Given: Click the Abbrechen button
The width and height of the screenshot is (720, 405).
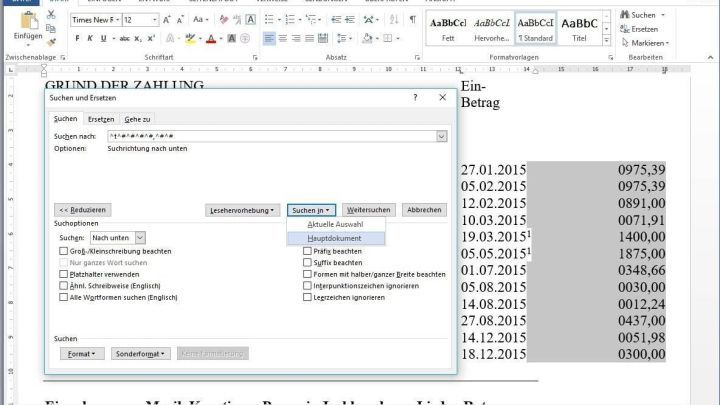Looking at the screenshot, I should tap(424, 210).
